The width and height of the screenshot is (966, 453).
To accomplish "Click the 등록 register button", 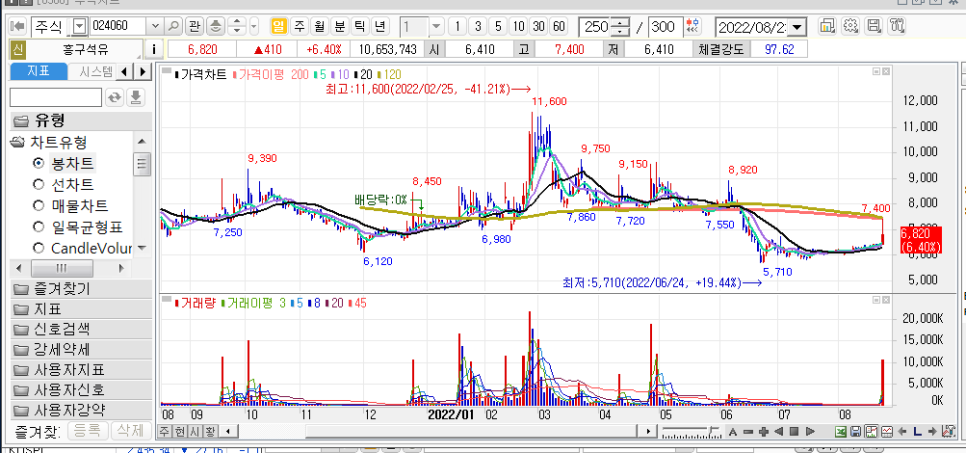I will [x=87, y=430].
